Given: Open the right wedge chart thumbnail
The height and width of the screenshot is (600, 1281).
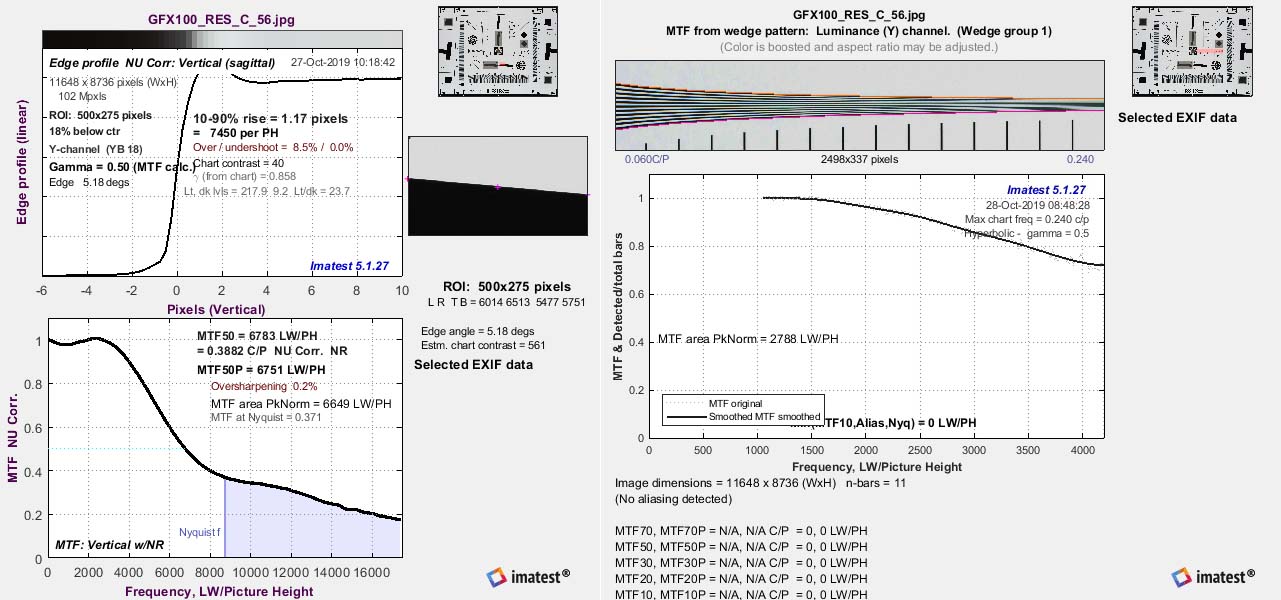Looking at the screenshot, I should pos(1176,51).
